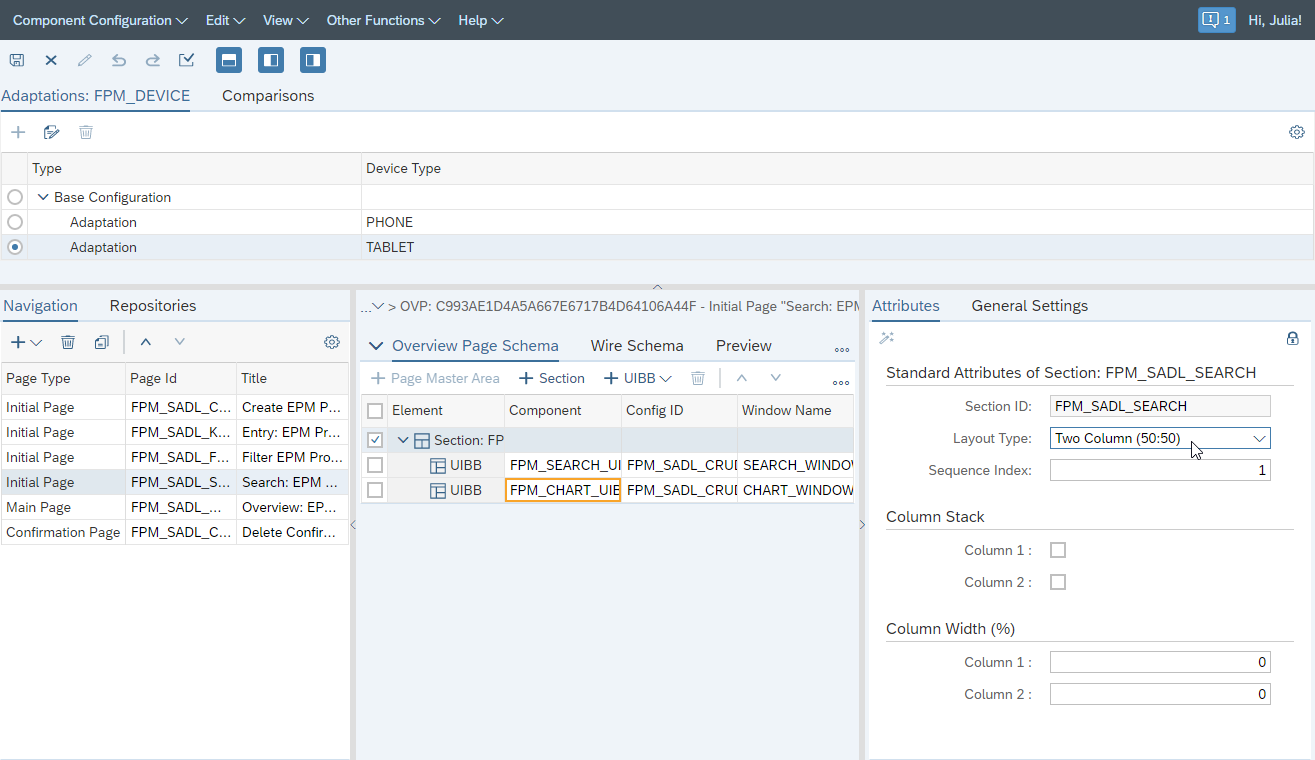The width and height of the screenshot is (1315, 760).
Task: Click the Redo arrow icon
Action: pos(152,60)
